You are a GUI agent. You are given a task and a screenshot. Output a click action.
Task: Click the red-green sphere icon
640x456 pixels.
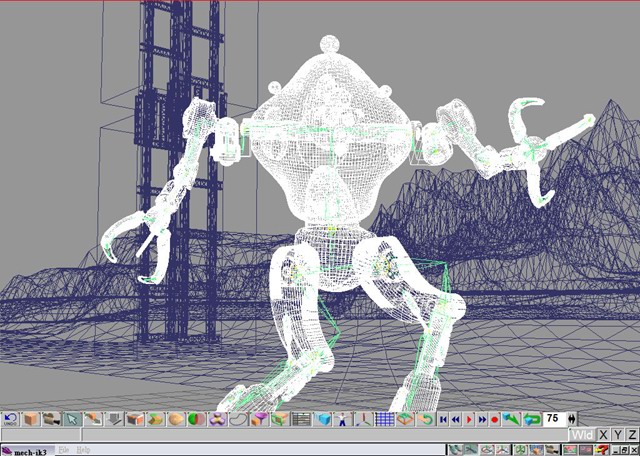click(196, 420)
